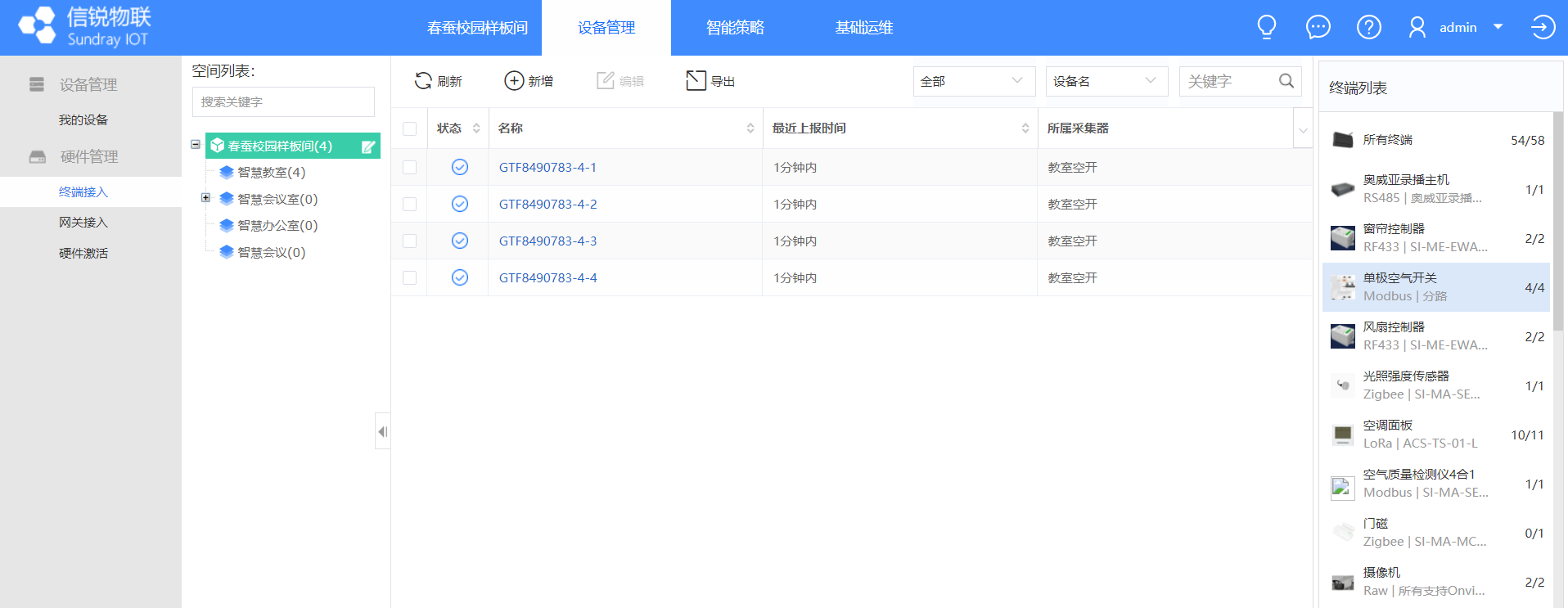Open device link GTF8490783-4-2
Screen dimensions: 1568x608
(547, 204)
